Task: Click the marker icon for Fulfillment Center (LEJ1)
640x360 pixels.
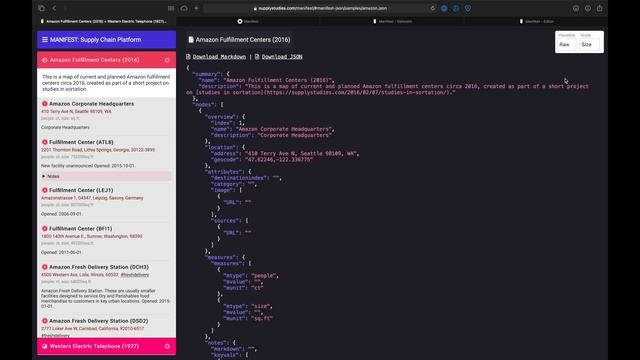Action: pyautogui.click(x=45, y=190)
